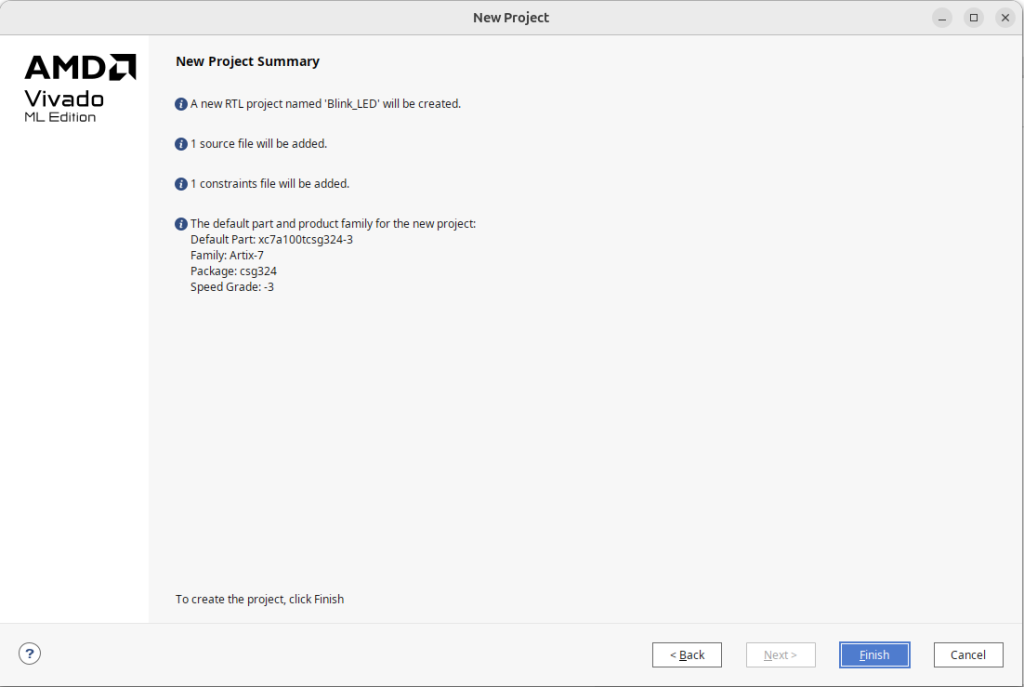Close the New Project dialog window

click(x=1005, y=18)
